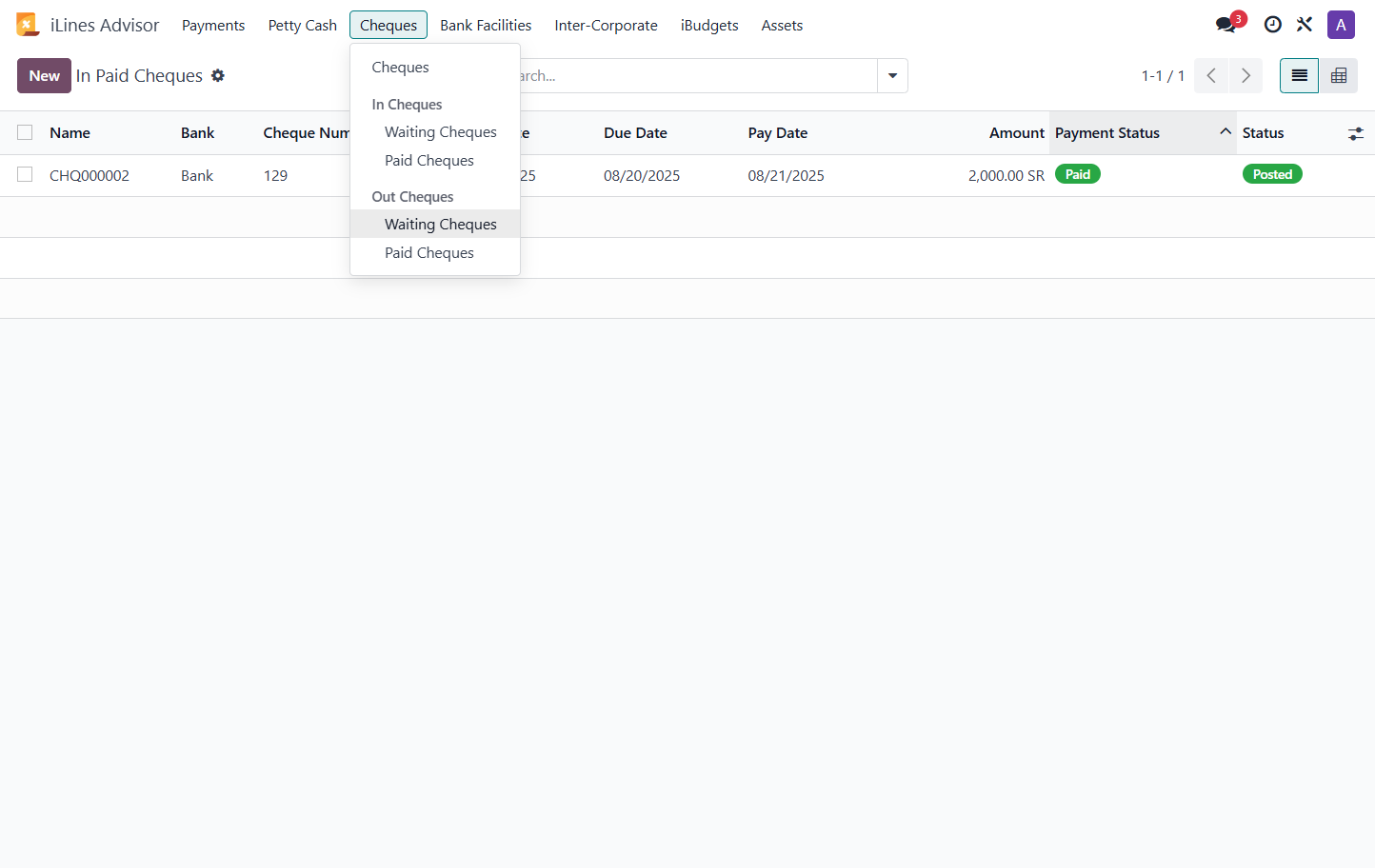1375x868 pixels.
Task: Sort by the Payment Status column
Action: click(1143, 133)
